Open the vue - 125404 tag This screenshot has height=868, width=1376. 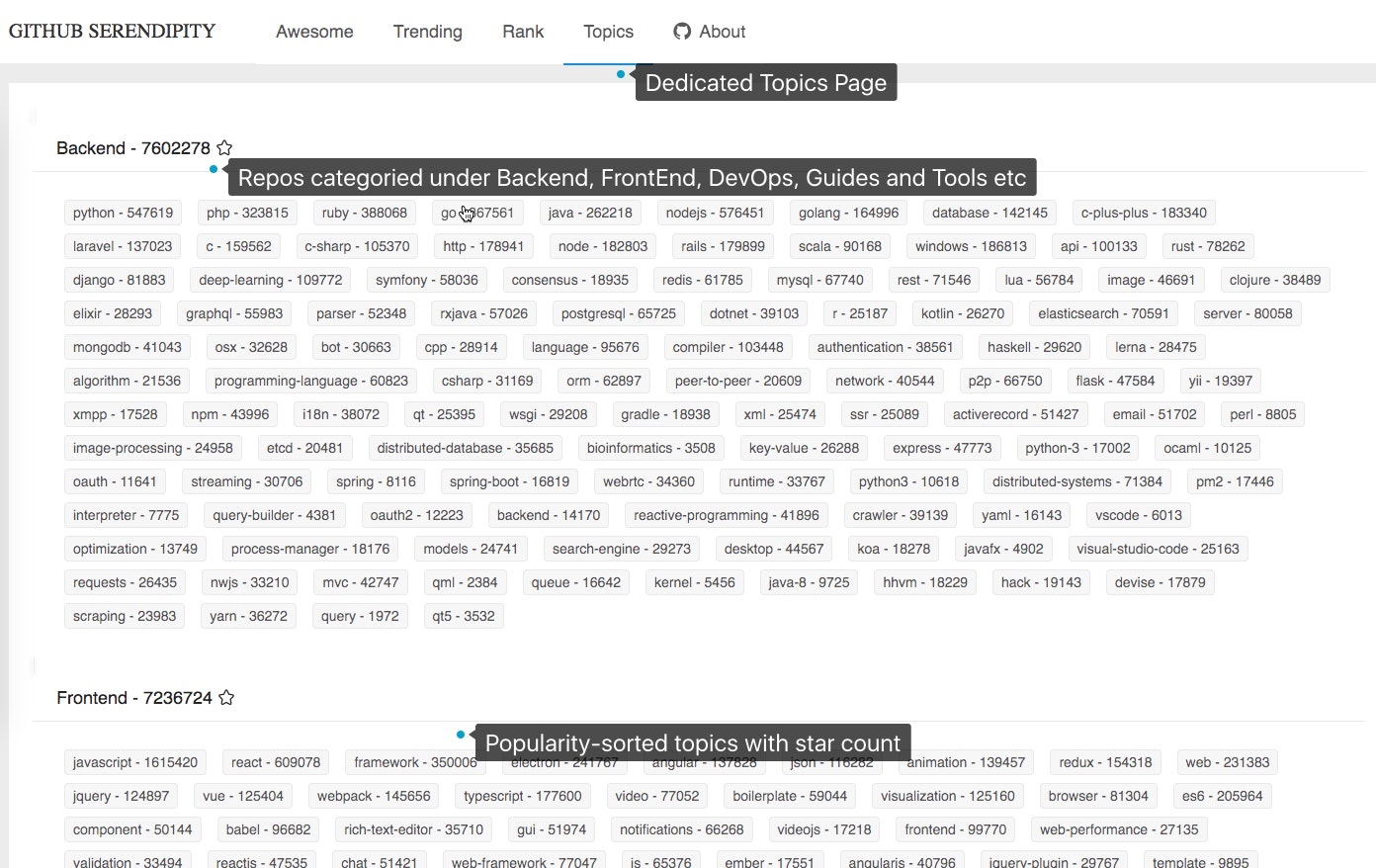click(x=243, y=795)
